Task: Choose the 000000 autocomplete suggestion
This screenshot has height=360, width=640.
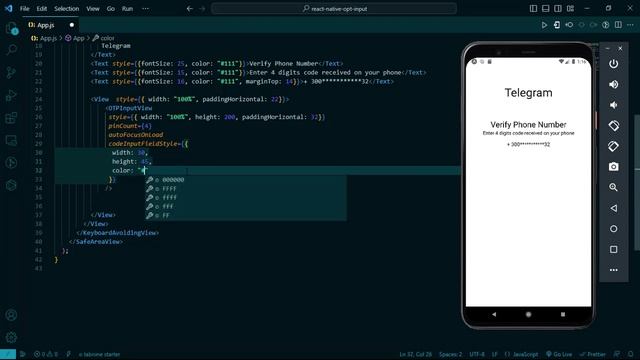Action: point(246,180)
